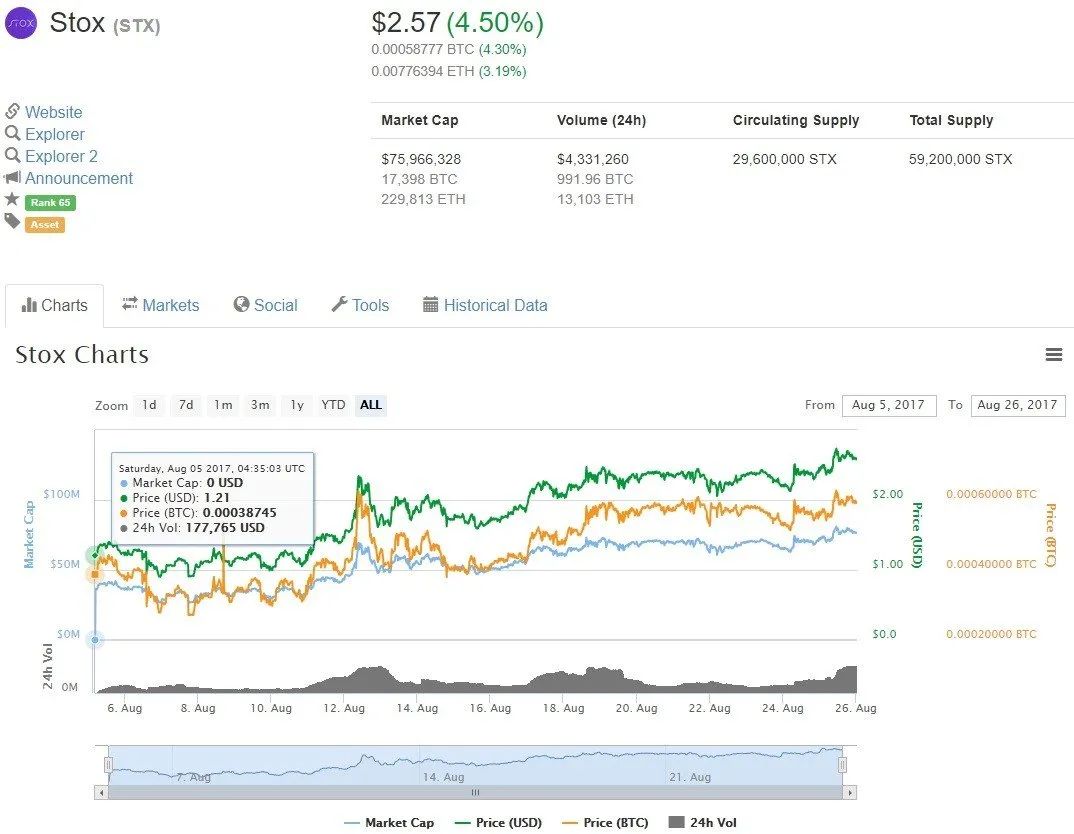This screenshot has width=1074, height=834.
Task: Click the 24h volume value $4,331,260
Action: click(593, 159)
